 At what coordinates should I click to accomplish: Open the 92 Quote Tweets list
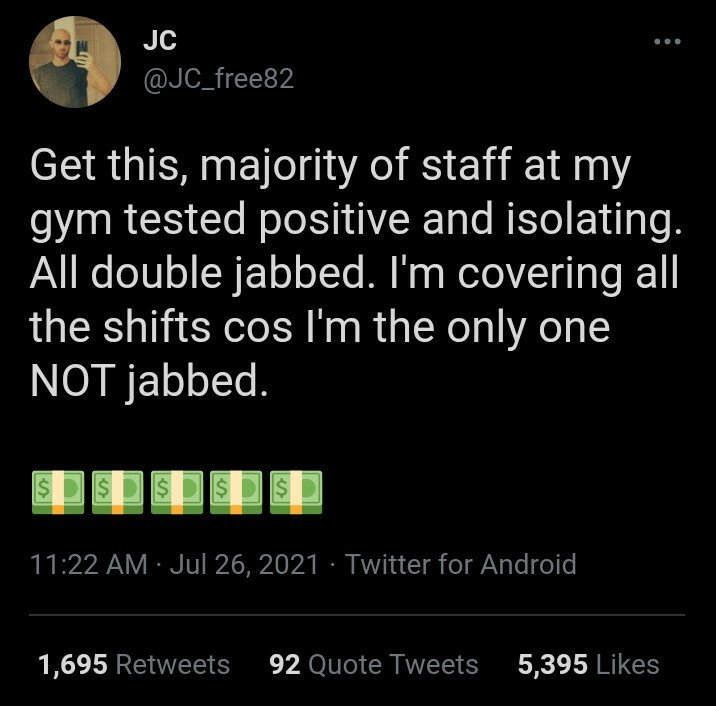click(x=374, y=665)
